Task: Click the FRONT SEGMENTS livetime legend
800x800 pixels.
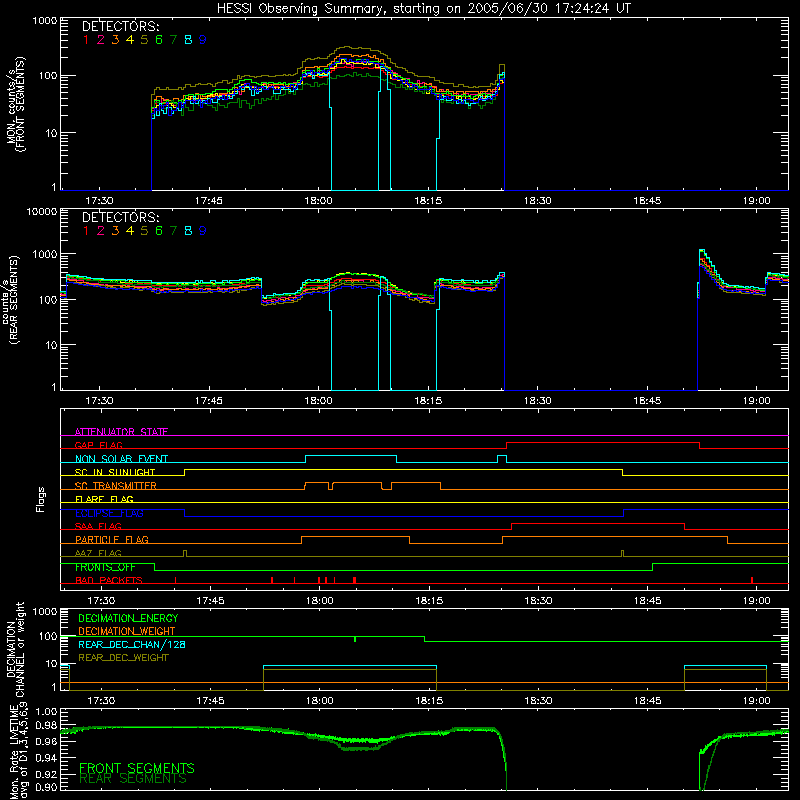Action: pos(137,768)
